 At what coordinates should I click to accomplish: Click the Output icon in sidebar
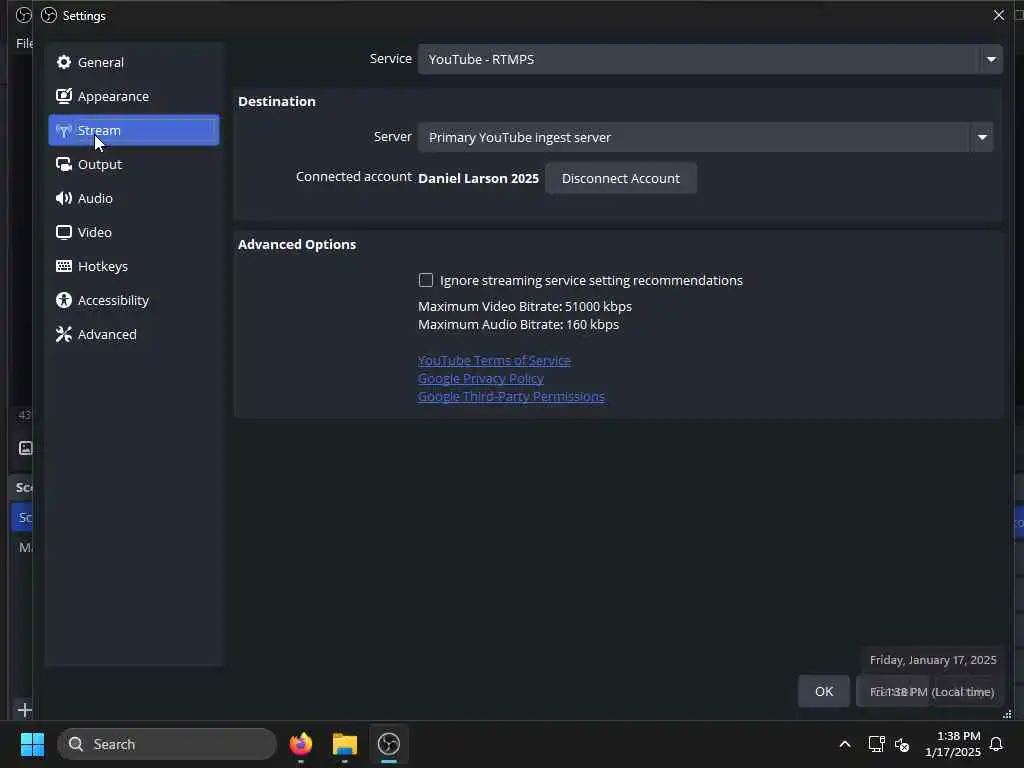(x=63, y=164)
